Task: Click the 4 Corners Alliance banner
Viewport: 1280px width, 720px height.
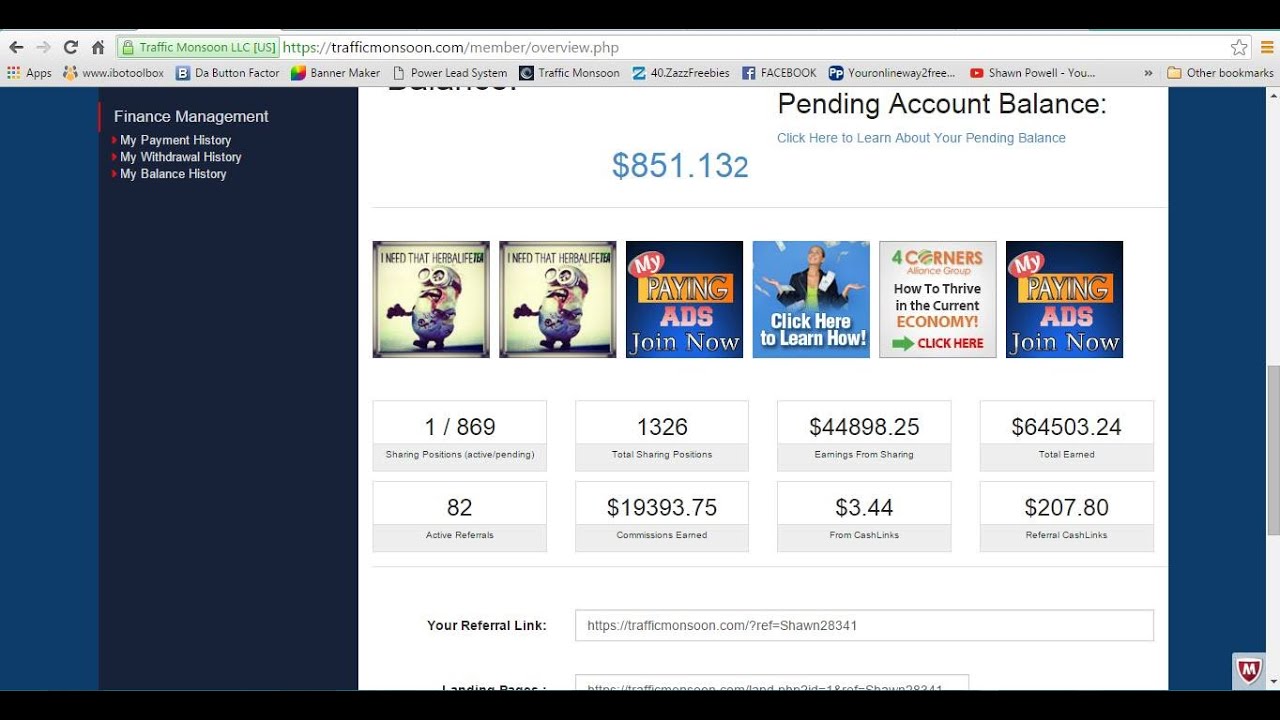Action: point(938,299)
